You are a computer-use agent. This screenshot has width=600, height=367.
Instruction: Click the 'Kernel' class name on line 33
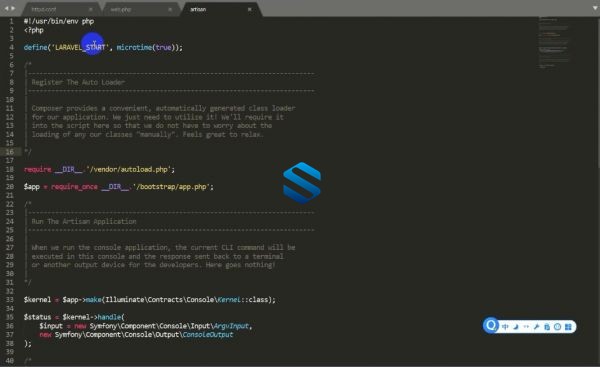point(229,300)
